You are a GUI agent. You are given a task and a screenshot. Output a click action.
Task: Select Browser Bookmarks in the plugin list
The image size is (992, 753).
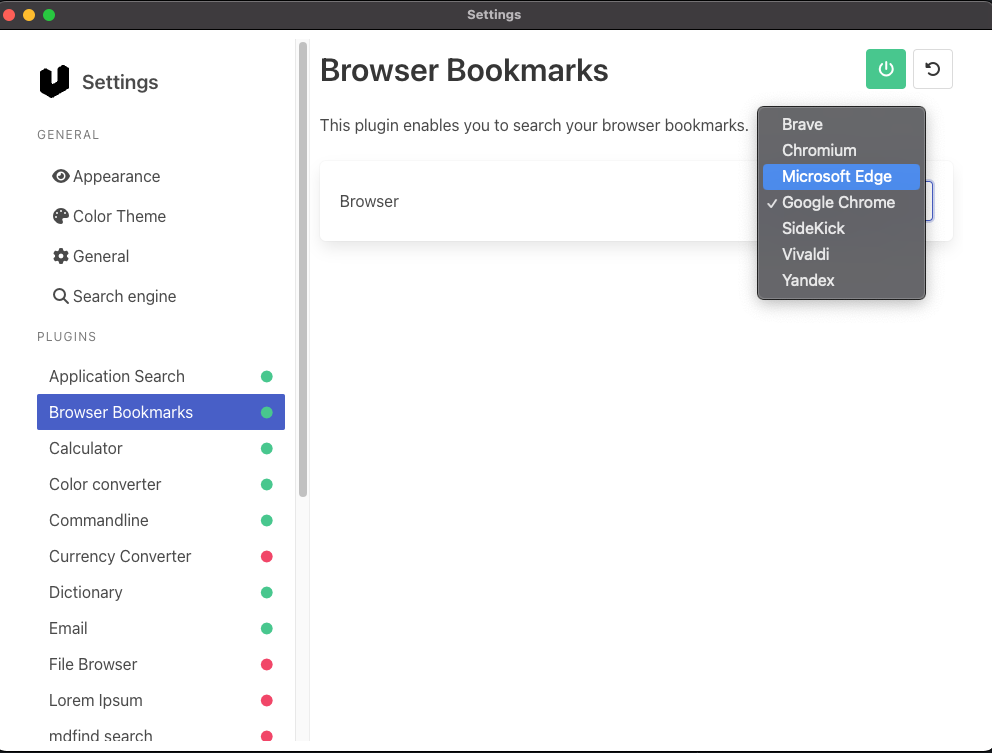(161, 412)
